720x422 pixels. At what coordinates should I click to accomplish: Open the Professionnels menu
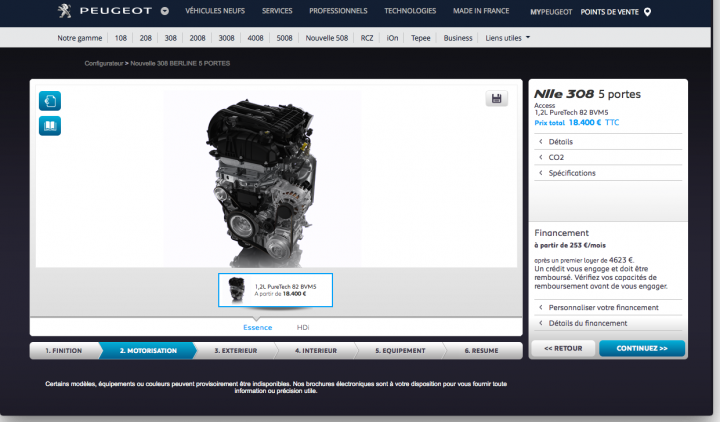[338, 11]
